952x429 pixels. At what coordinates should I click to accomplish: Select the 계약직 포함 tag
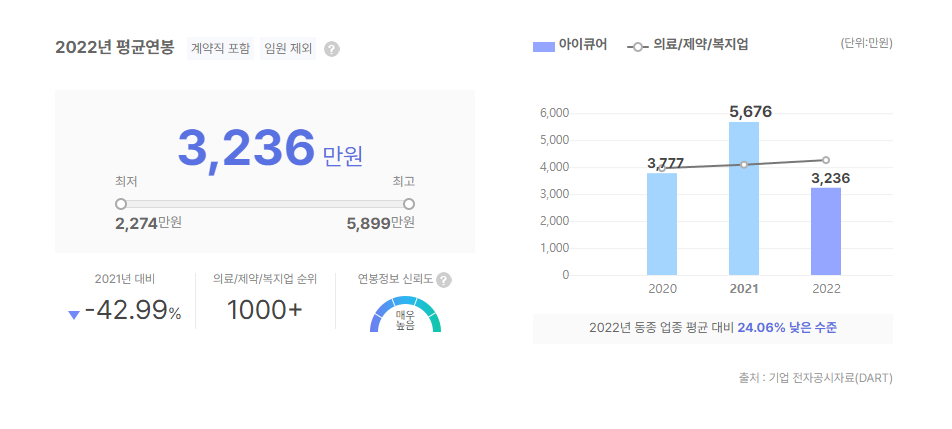pyautogui.click(x=220, y=49)
